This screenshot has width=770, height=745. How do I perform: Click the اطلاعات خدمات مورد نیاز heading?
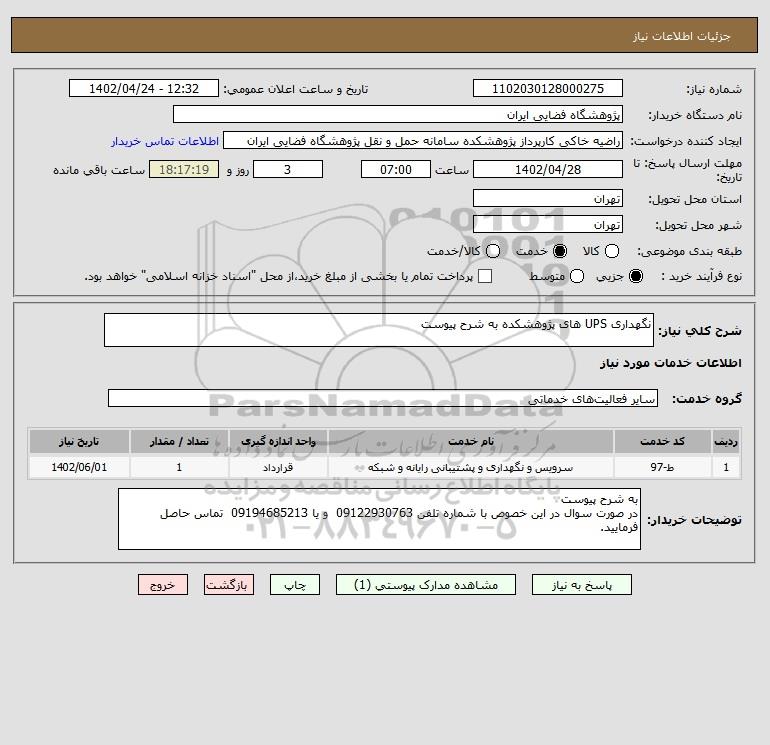670,363
